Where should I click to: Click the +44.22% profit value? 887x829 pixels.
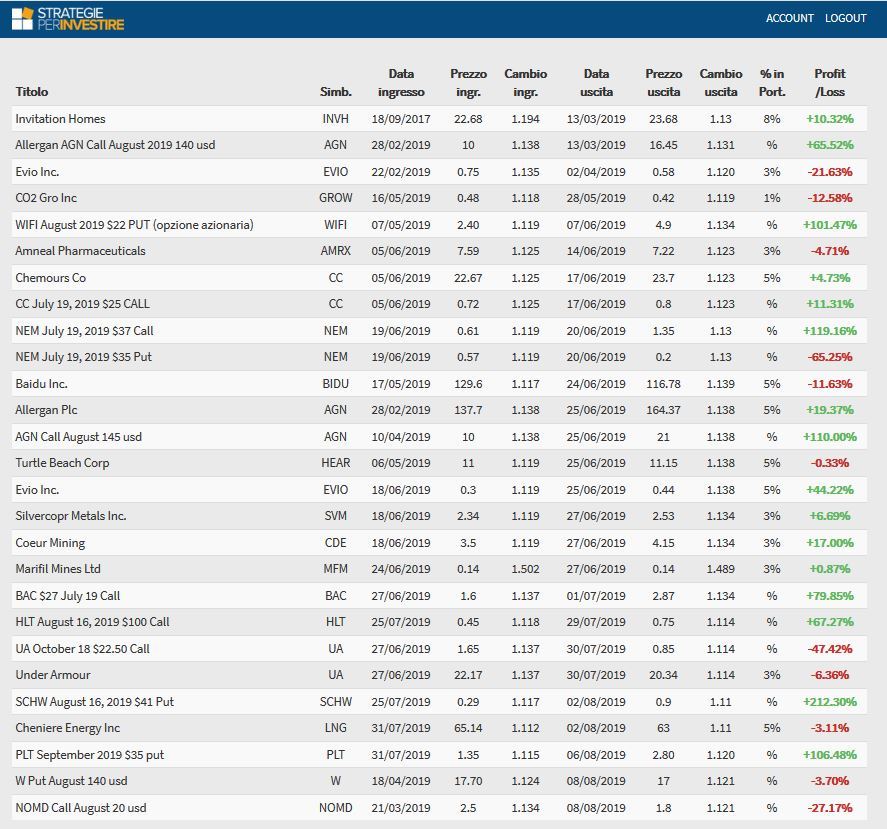[x=830, y=489]
